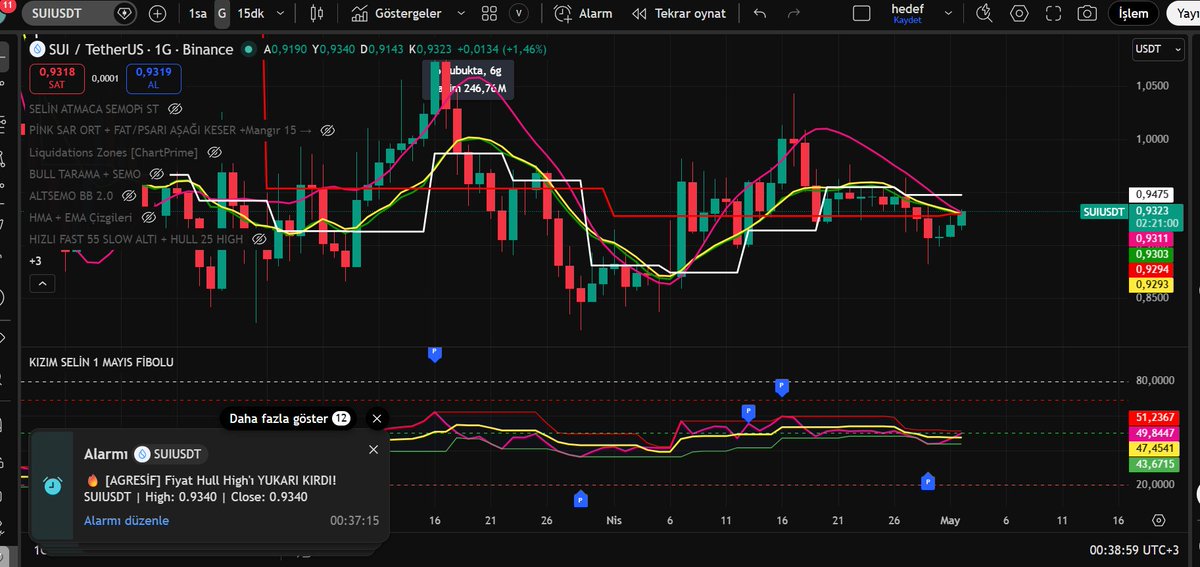Click the red notification badge showing 11
Screen dimensions: 1200x567
[x=9, y=6]
